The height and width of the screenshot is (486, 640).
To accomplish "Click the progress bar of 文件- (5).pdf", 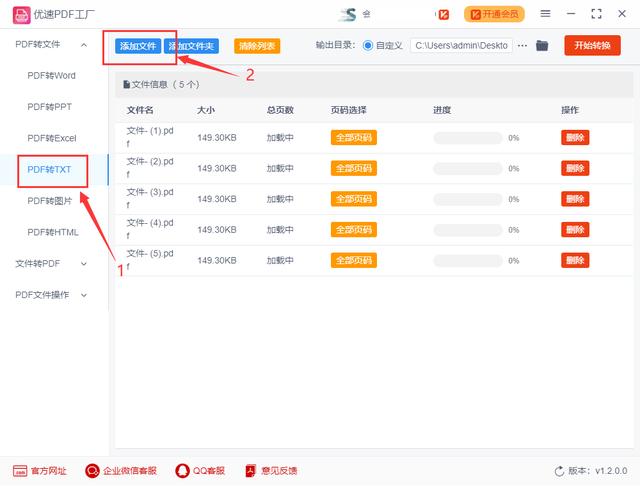I will (x=468, y=261).
